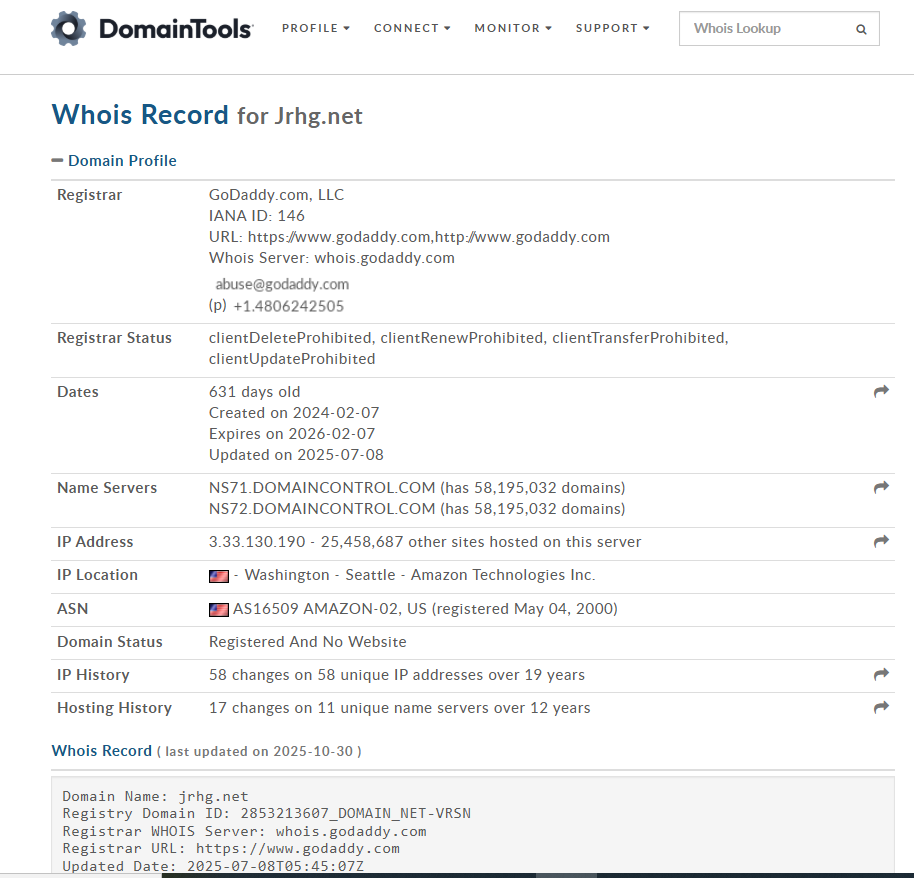Open the Profile dropdown menu

(315, 28)
